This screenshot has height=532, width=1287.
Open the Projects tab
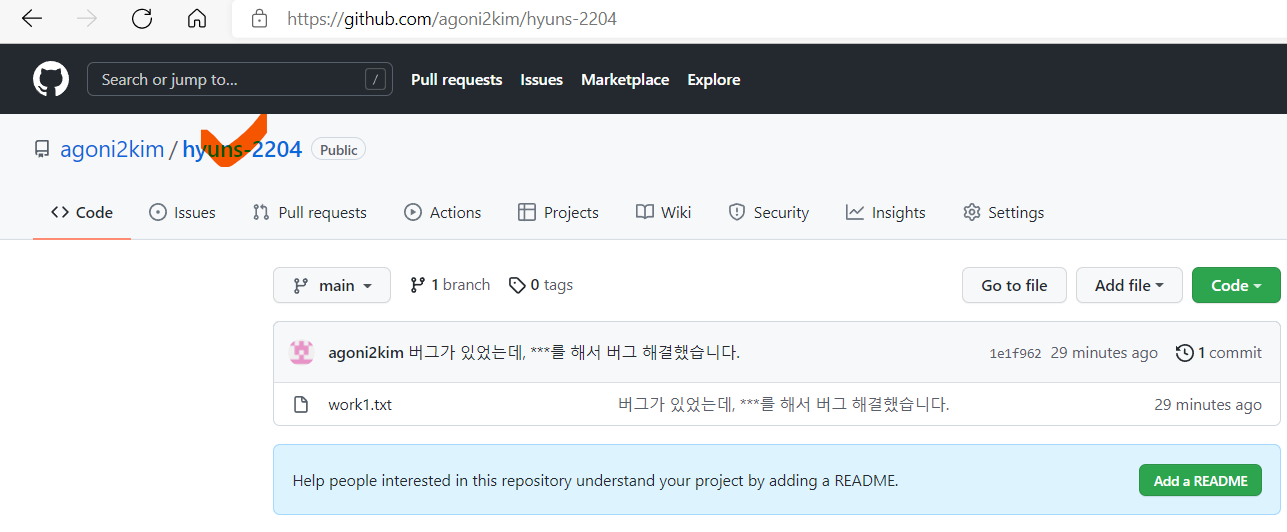point(558,212)
